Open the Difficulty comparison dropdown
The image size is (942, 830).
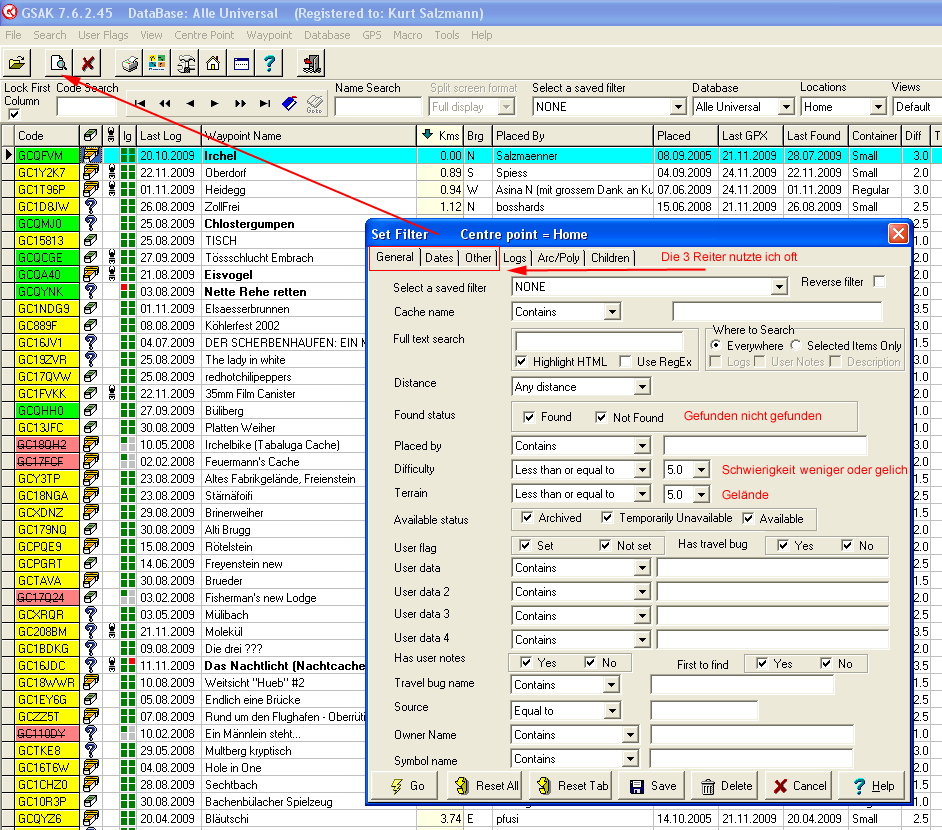point(642,470)
